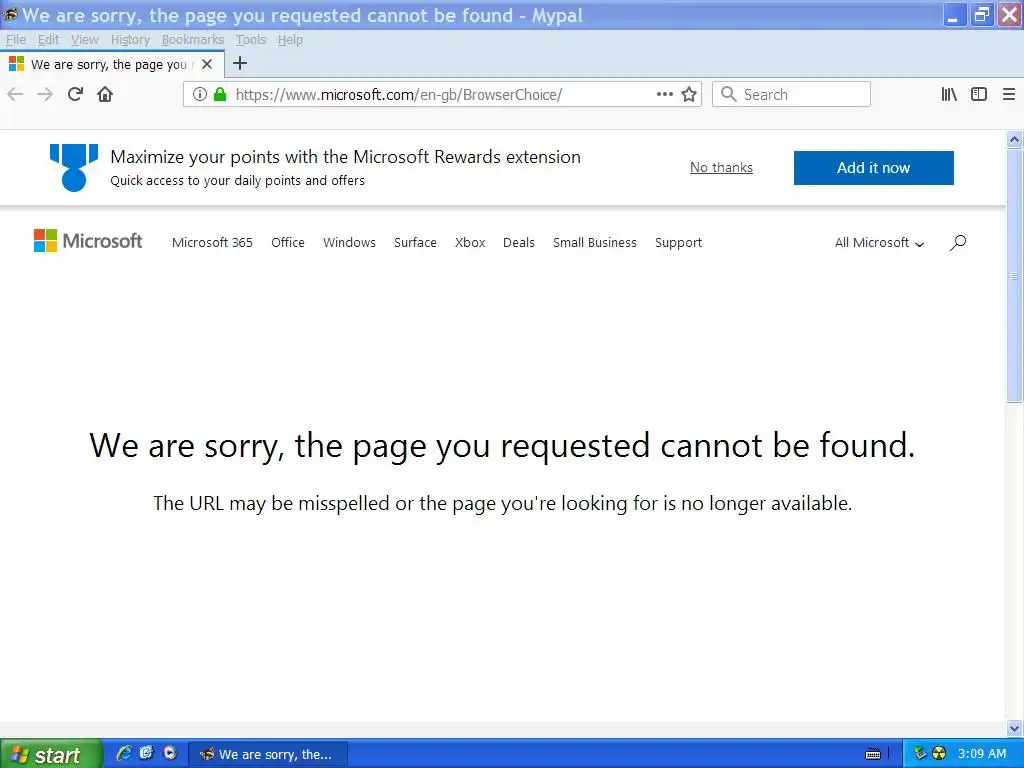This screenshot has width=1024, height=768.
Task: Bookmark this page with star icon
Action: pyautogui.click(x=689, y=95)
